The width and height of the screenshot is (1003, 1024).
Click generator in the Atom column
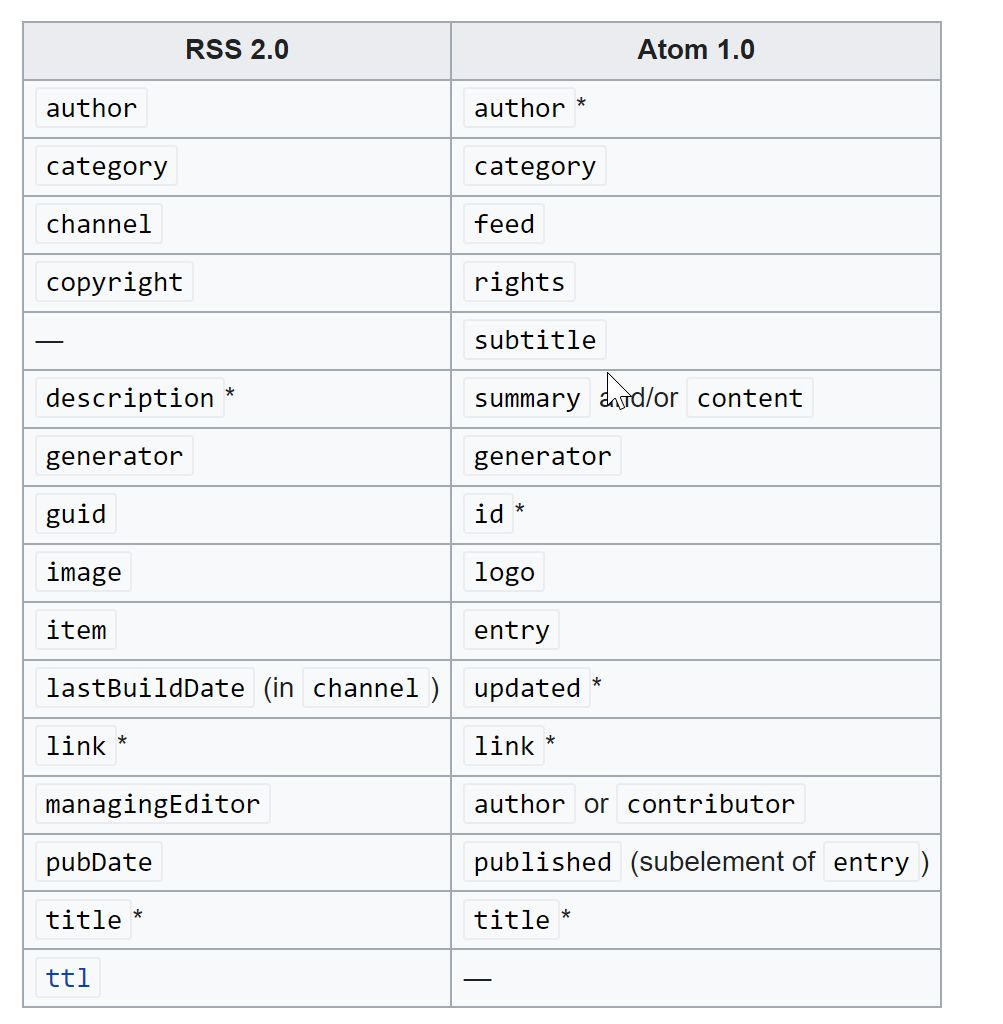(543, 456)
